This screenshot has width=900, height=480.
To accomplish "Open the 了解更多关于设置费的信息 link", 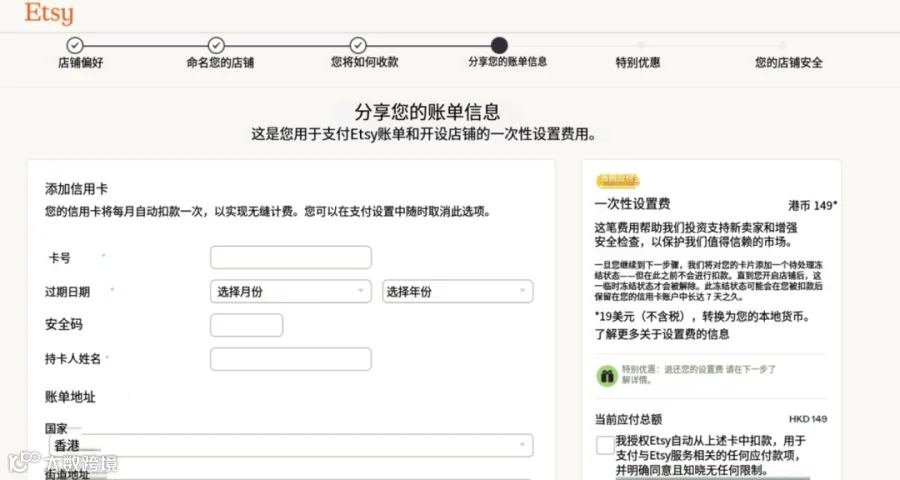I will click(662, 334).
